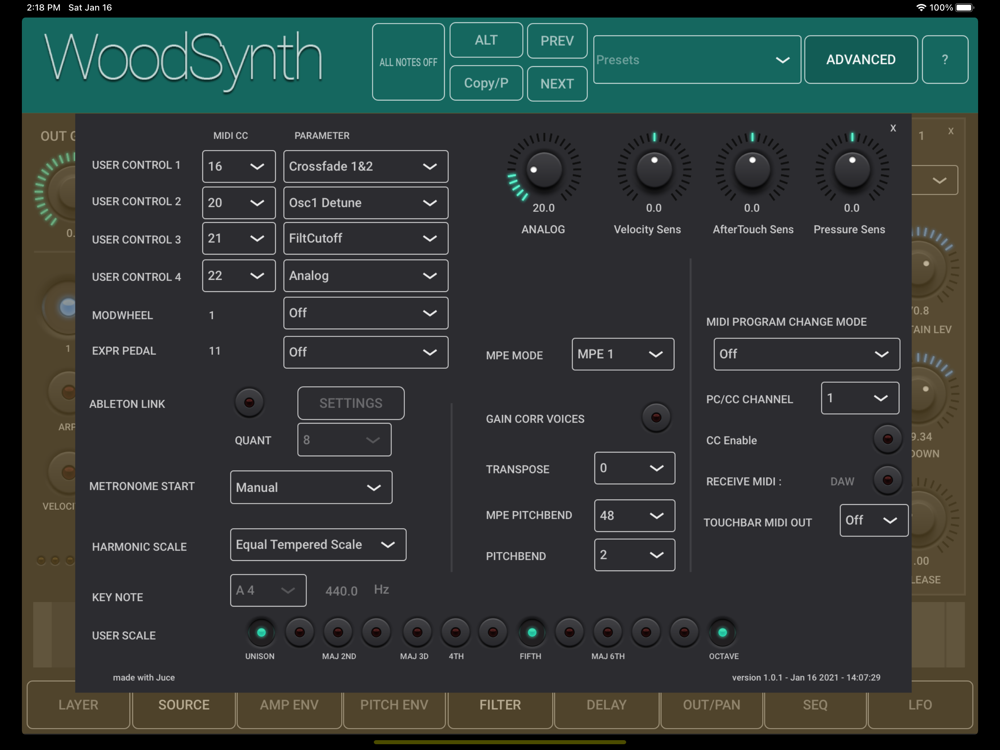Select the OCTAVE user scale LED button
The height and width of the screenshot is (750, 1000).
[x=723, y=632]
